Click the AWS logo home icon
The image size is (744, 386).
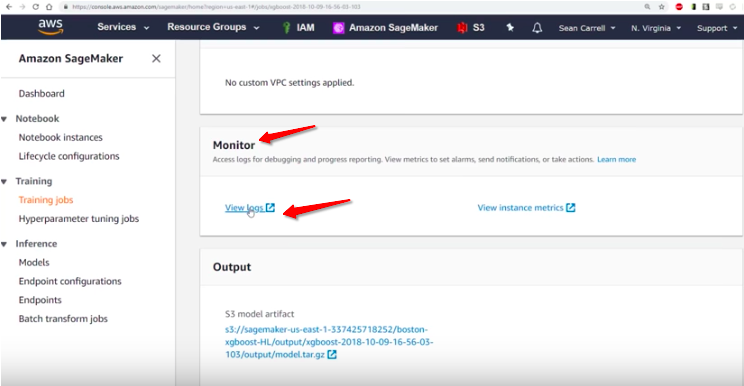click(x=50, y=27)
